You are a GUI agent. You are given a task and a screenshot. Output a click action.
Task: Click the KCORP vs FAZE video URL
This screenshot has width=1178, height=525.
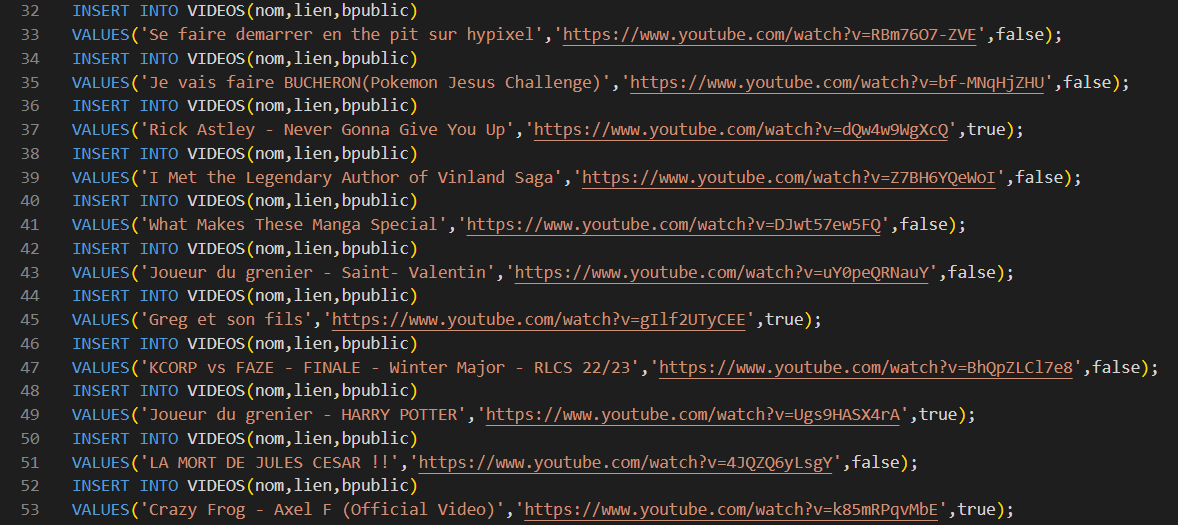[x=866, y=368]
